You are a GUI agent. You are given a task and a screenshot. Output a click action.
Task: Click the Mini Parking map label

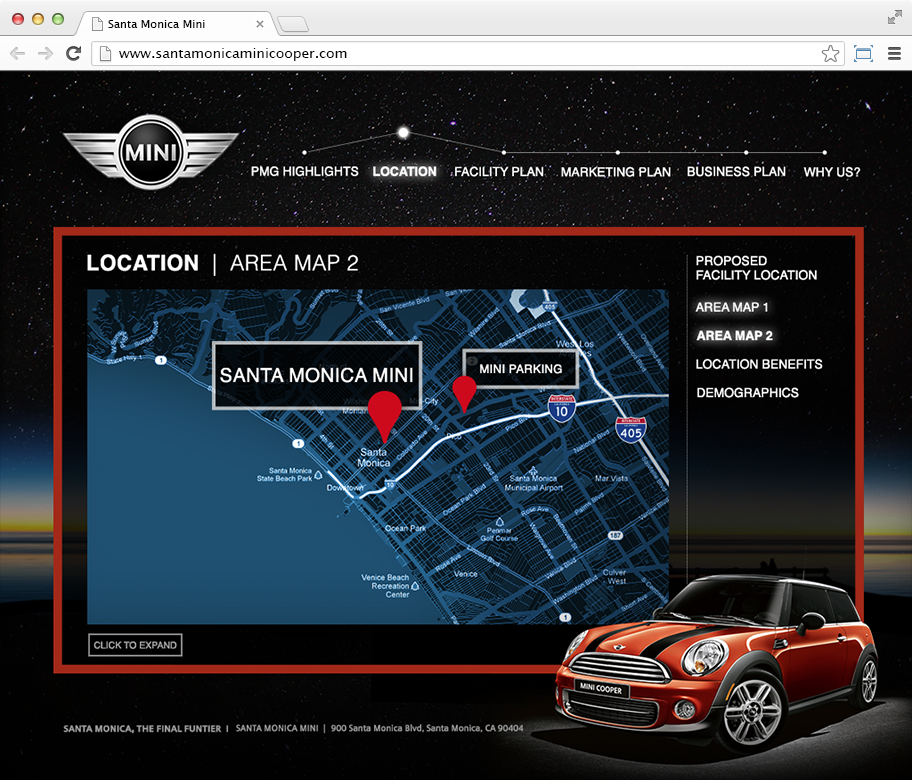coord(521,369)
